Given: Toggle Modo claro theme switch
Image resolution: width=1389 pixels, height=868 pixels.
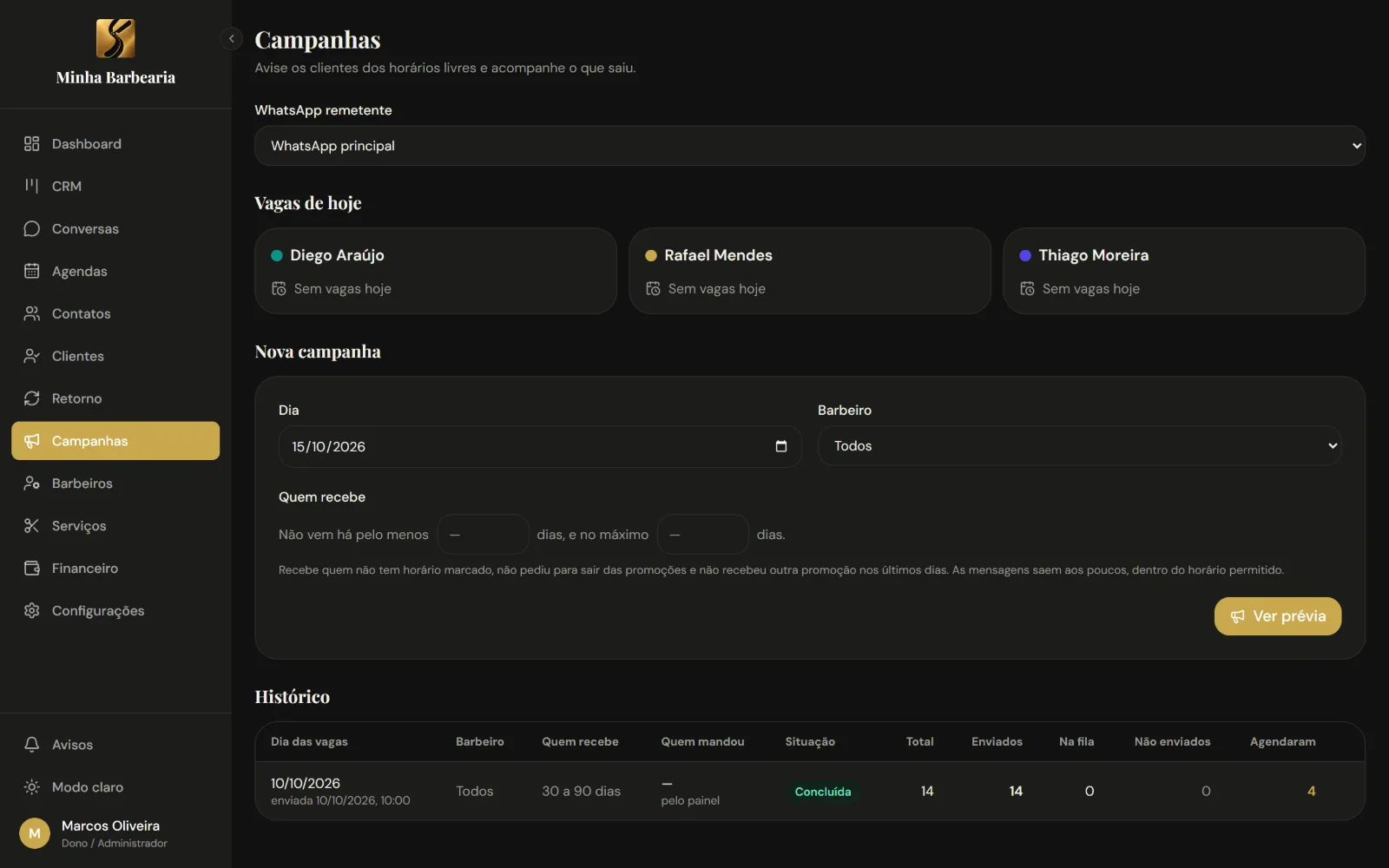Looking at the screenshot, I should click(115, 787).
